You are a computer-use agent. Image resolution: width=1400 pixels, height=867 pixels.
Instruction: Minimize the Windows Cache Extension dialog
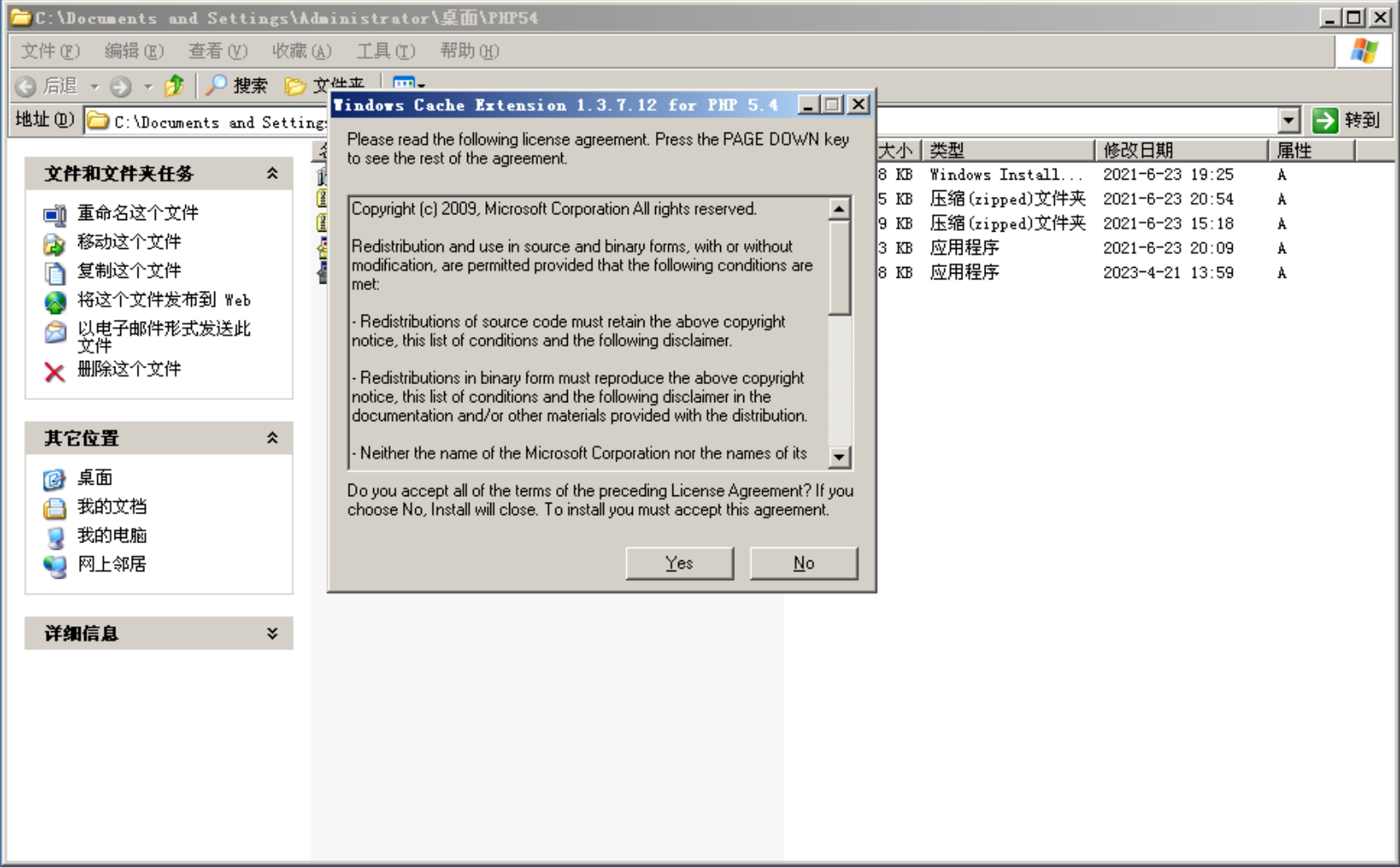click(808, 105)
